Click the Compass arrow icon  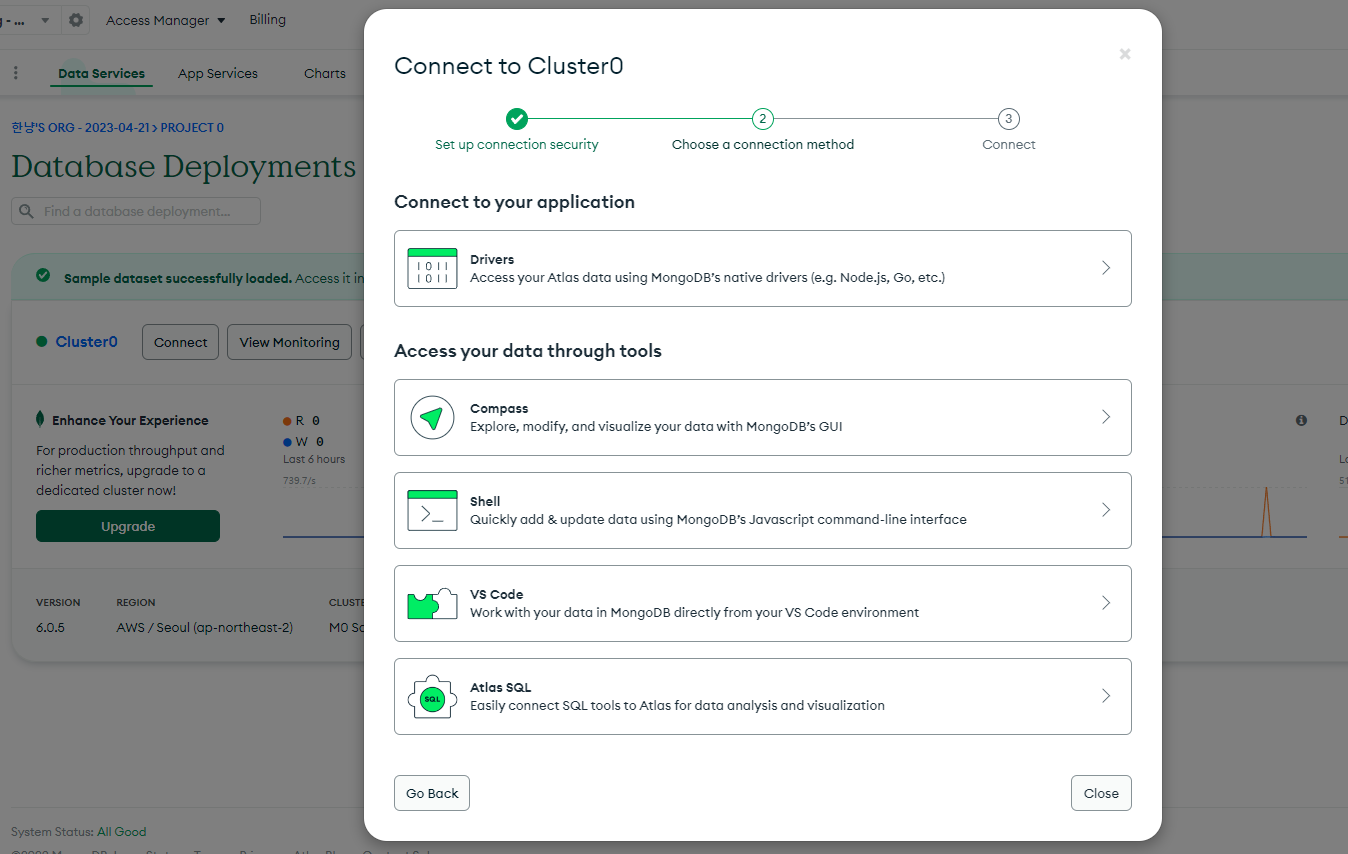tap(432, 417)
